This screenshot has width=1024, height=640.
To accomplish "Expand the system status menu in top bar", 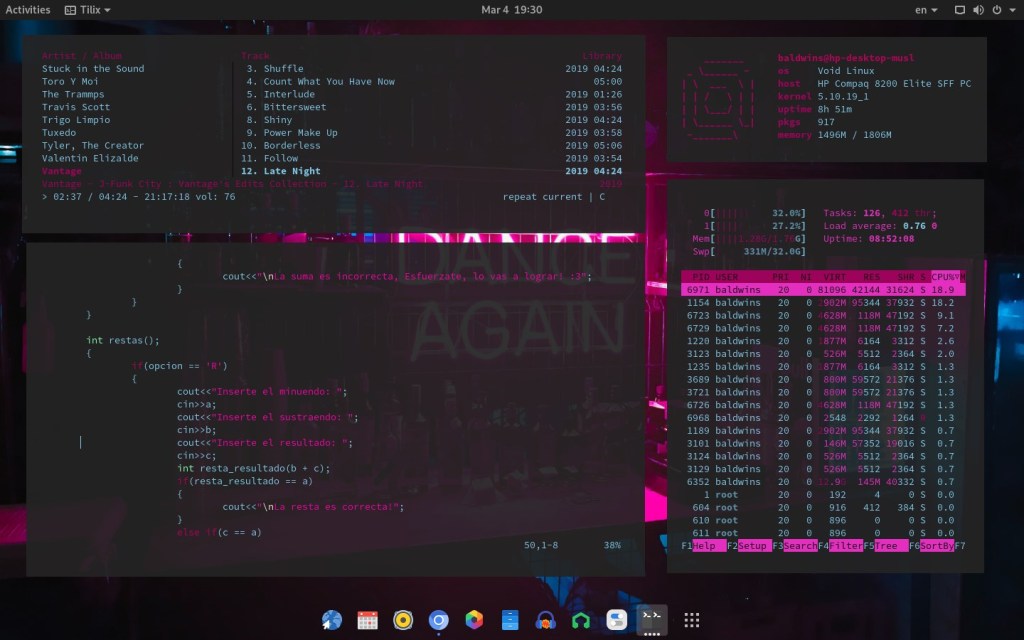I will [x=982, y=9].
